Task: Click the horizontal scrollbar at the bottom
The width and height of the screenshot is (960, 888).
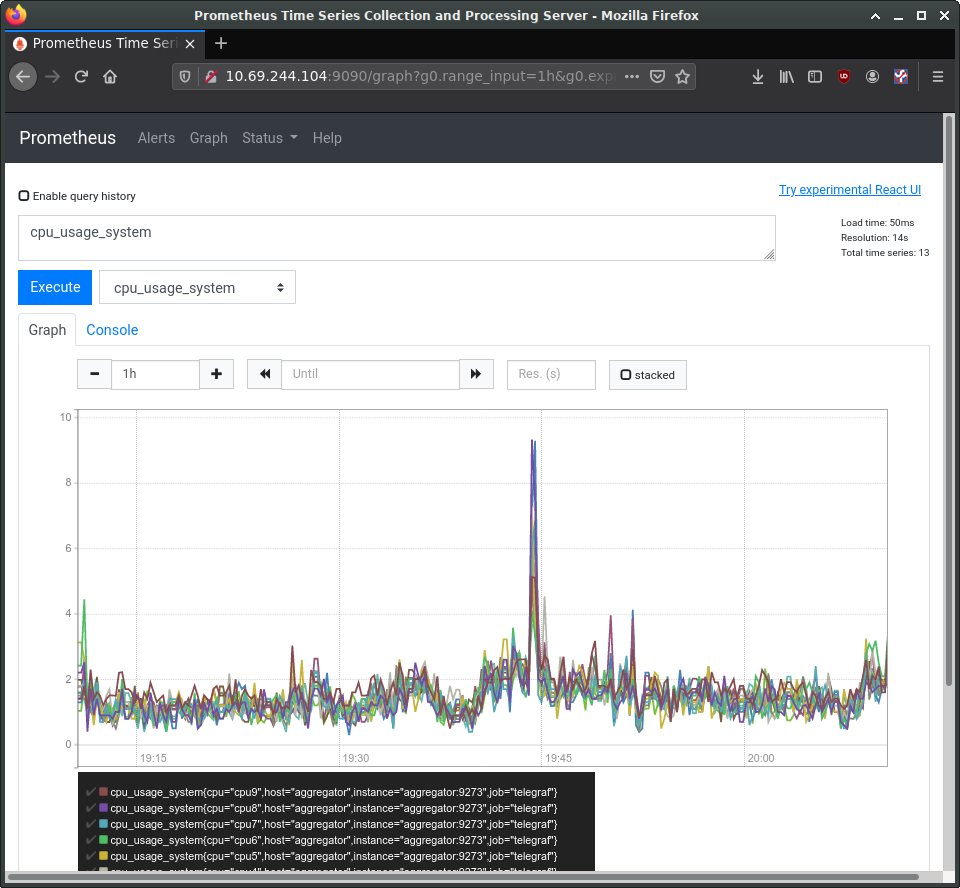Action: click(x=463, y=877)
